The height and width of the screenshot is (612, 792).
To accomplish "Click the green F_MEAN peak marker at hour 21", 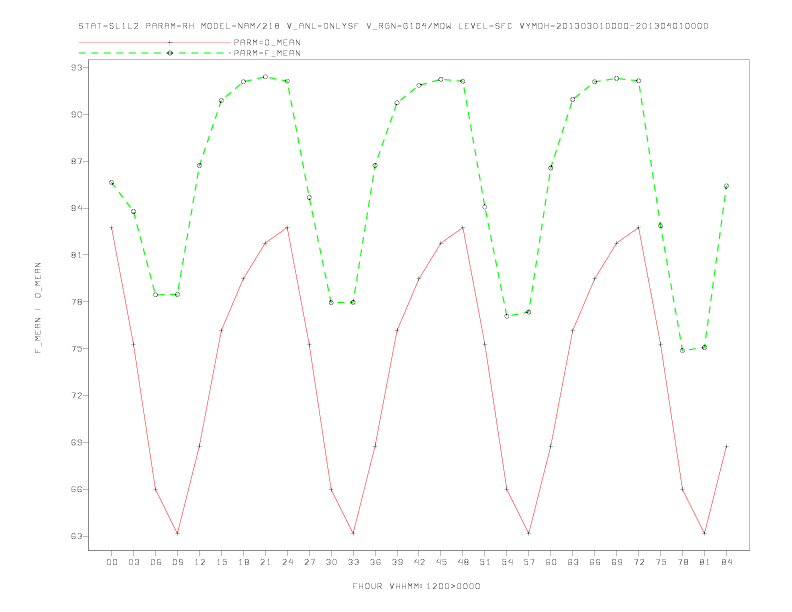I will click(265, 77).
